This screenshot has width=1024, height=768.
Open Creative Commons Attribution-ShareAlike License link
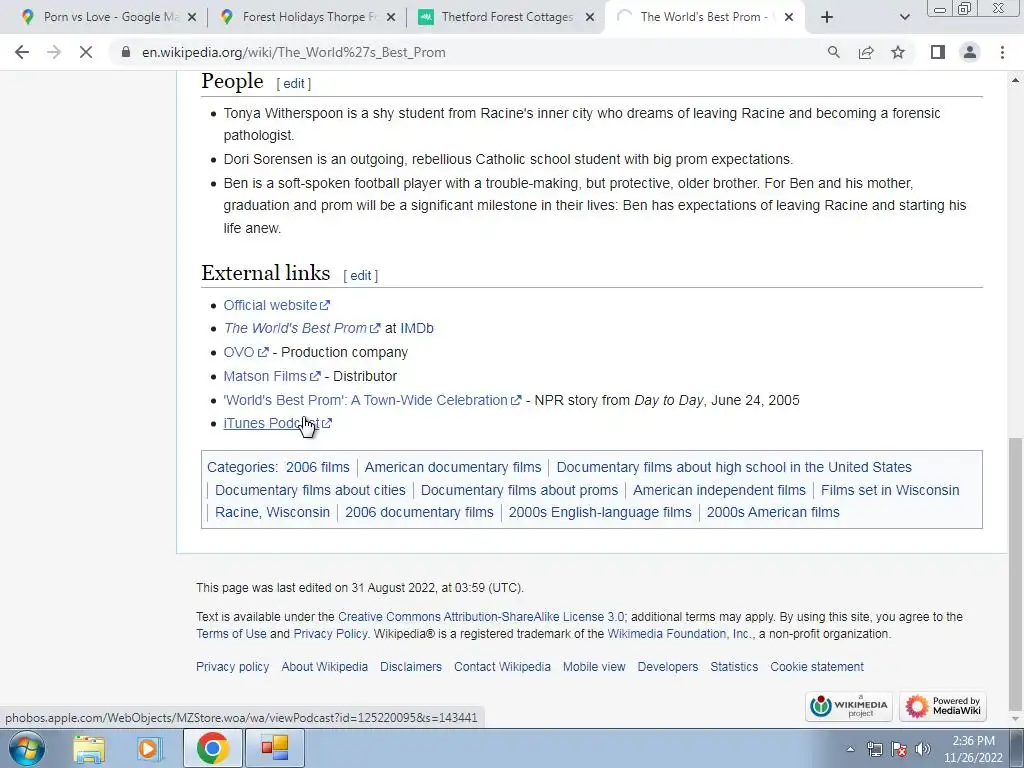(481, 616)
